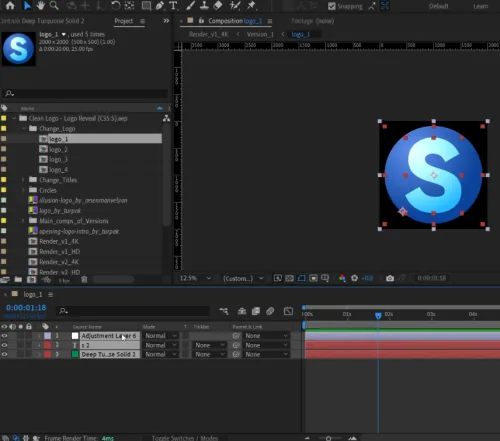Click the Home icon
Screen dimensions: 500x441
coord(10,5)
